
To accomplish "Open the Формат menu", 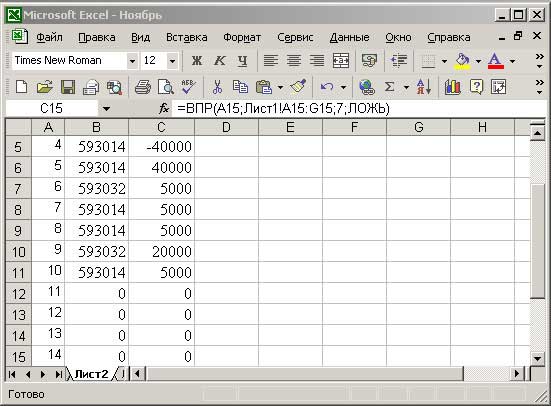I will tap(242, 37).
